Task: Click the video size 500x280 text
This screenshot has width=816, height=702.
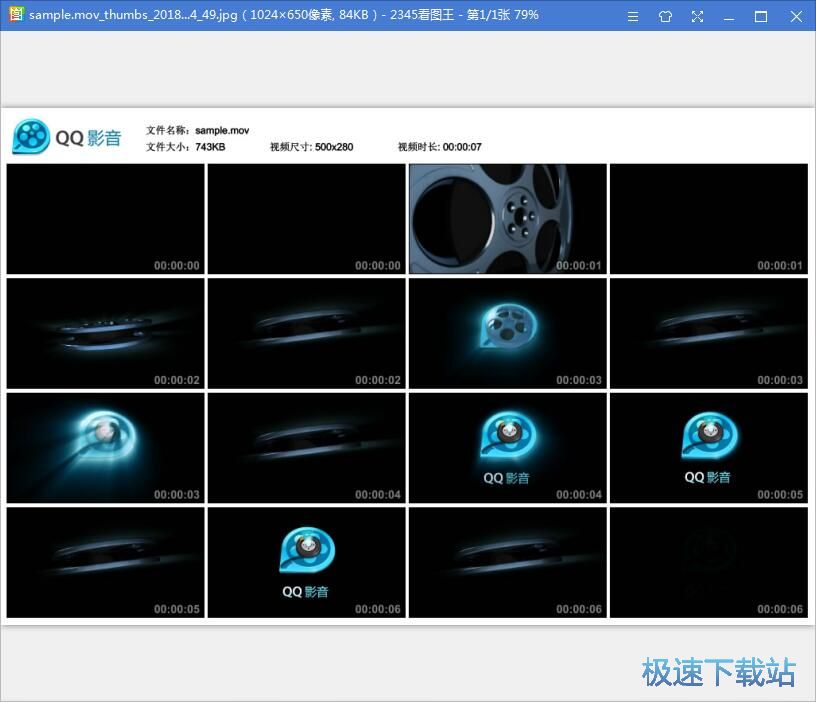Action: pyautogui.click(x=334, y=147)
